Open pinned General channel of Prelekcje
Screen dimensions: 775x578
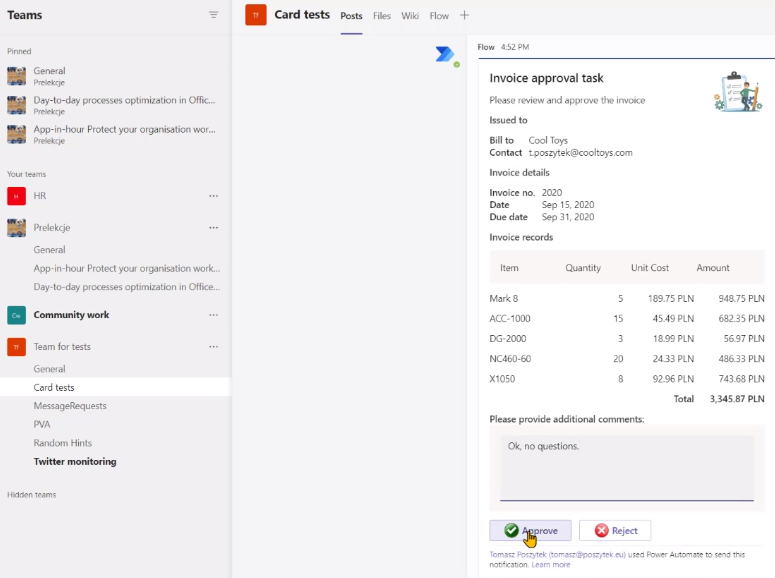116,76
